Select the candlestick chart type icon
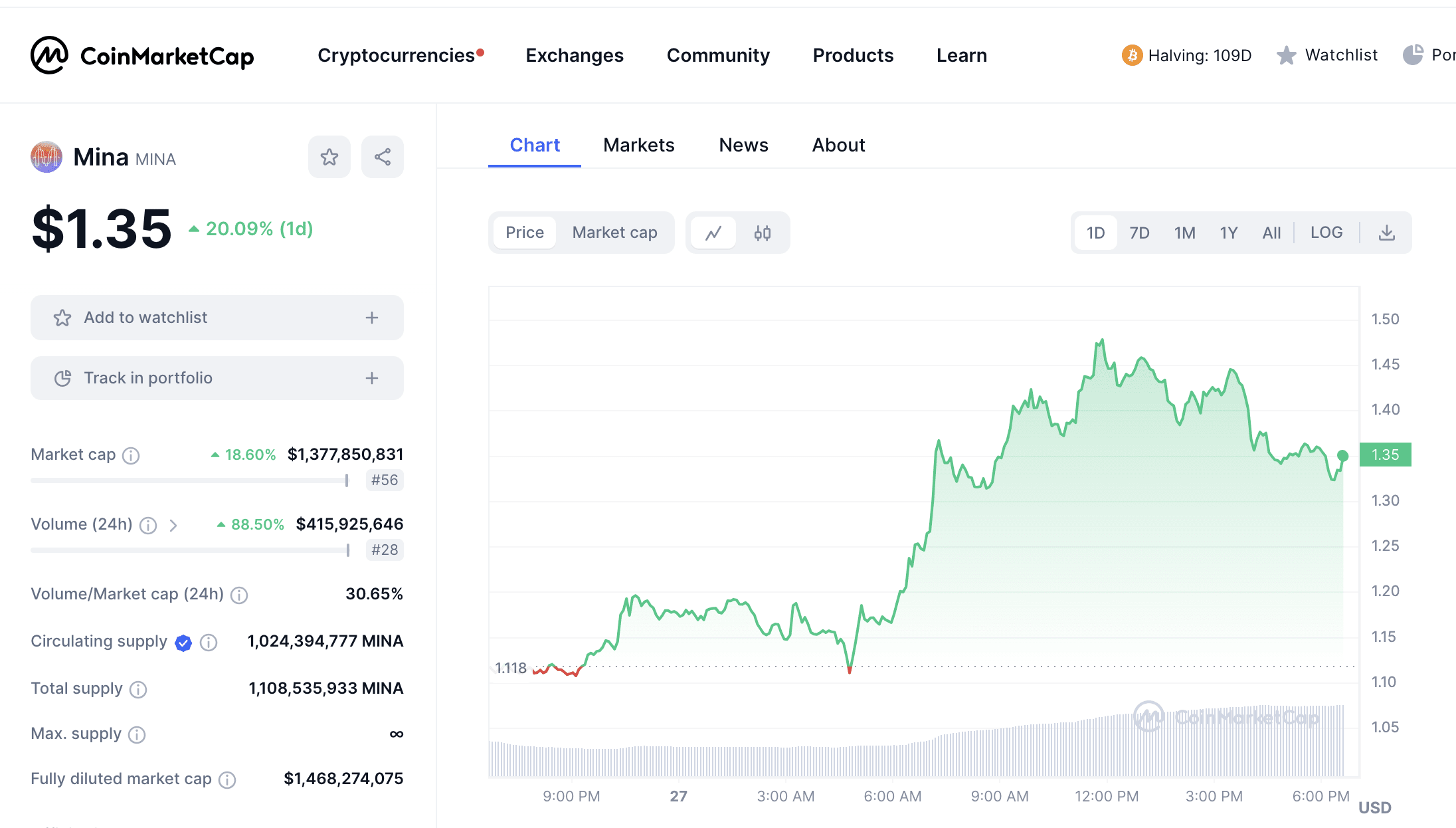The height and width of the screenshot is (828, 1456). coord(762,233)
